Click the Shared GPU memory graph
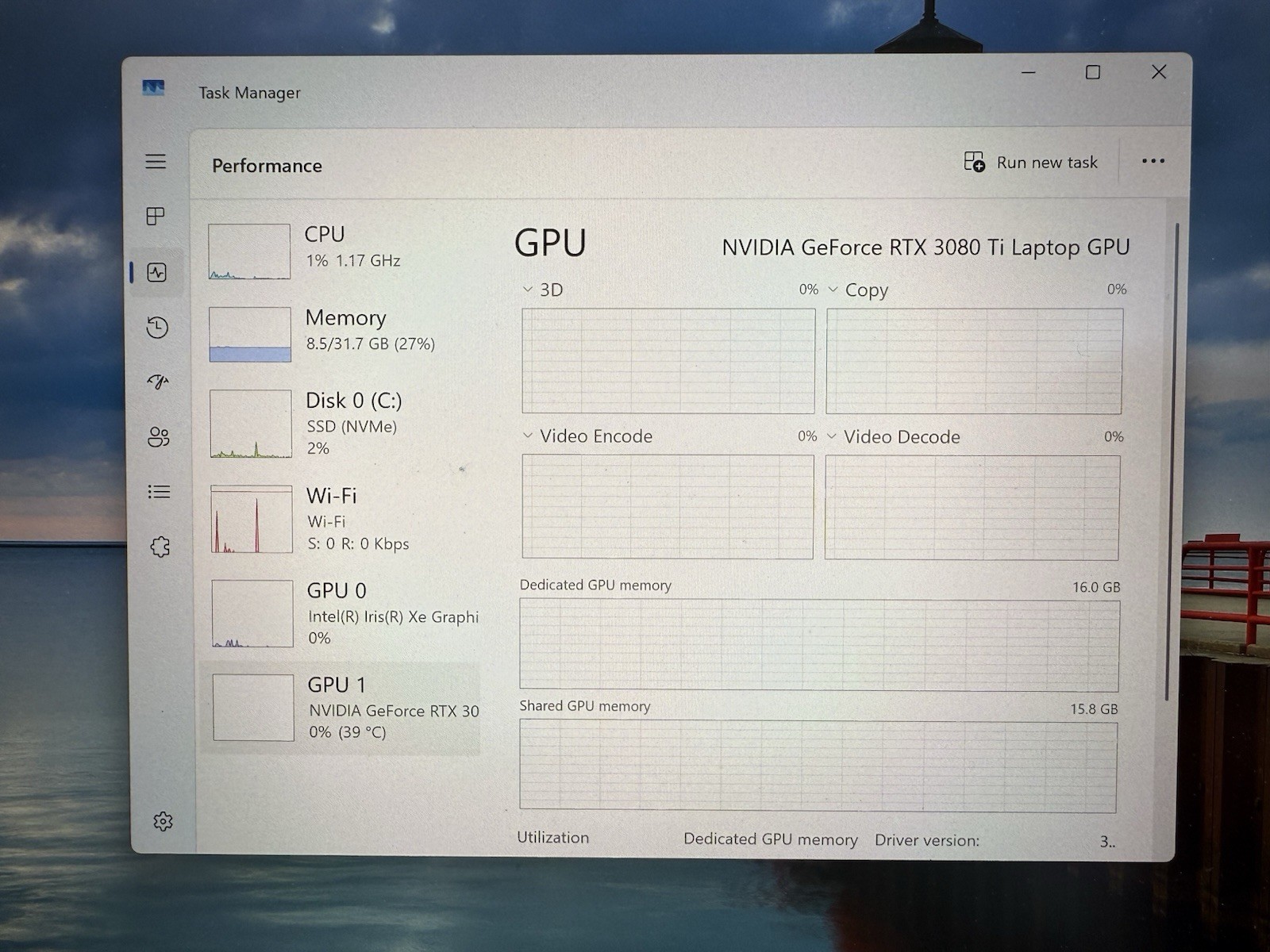This screenshot has height=952, width=1270. click(x=818, y=766)
